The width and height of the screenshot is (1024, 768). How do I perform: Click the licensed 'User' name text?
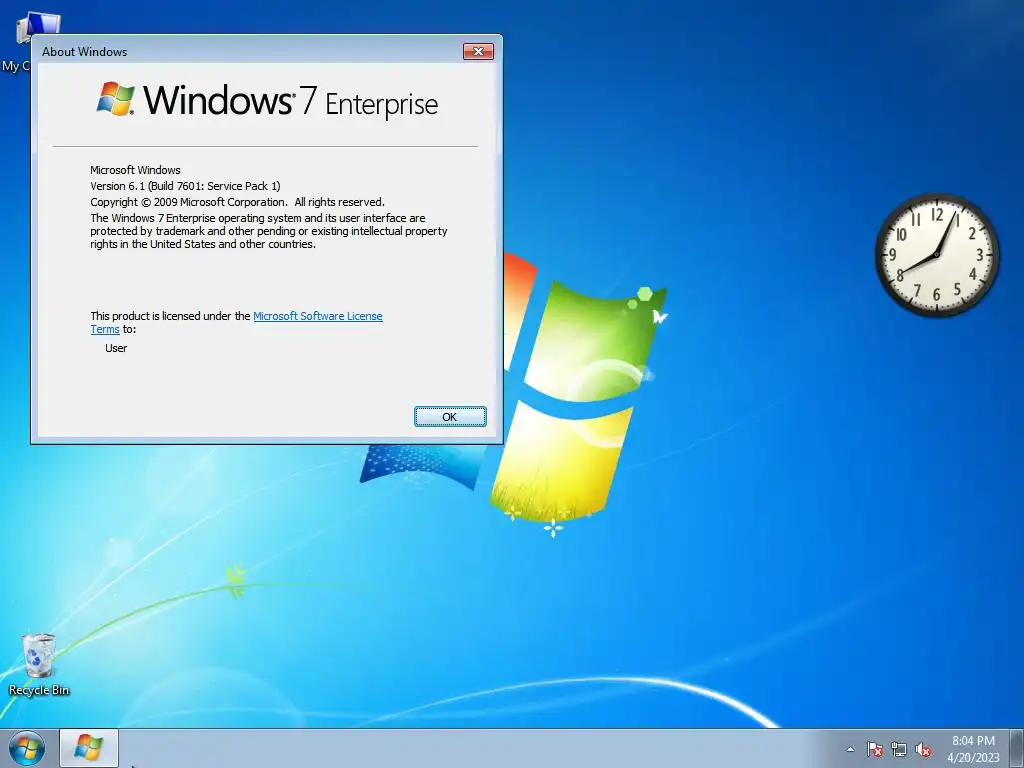click(116, 348)
